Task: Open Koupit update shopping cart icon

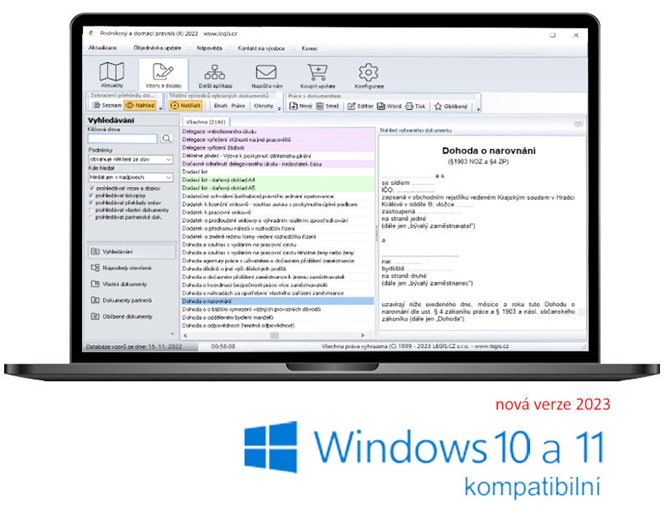Action: point(317,75)
